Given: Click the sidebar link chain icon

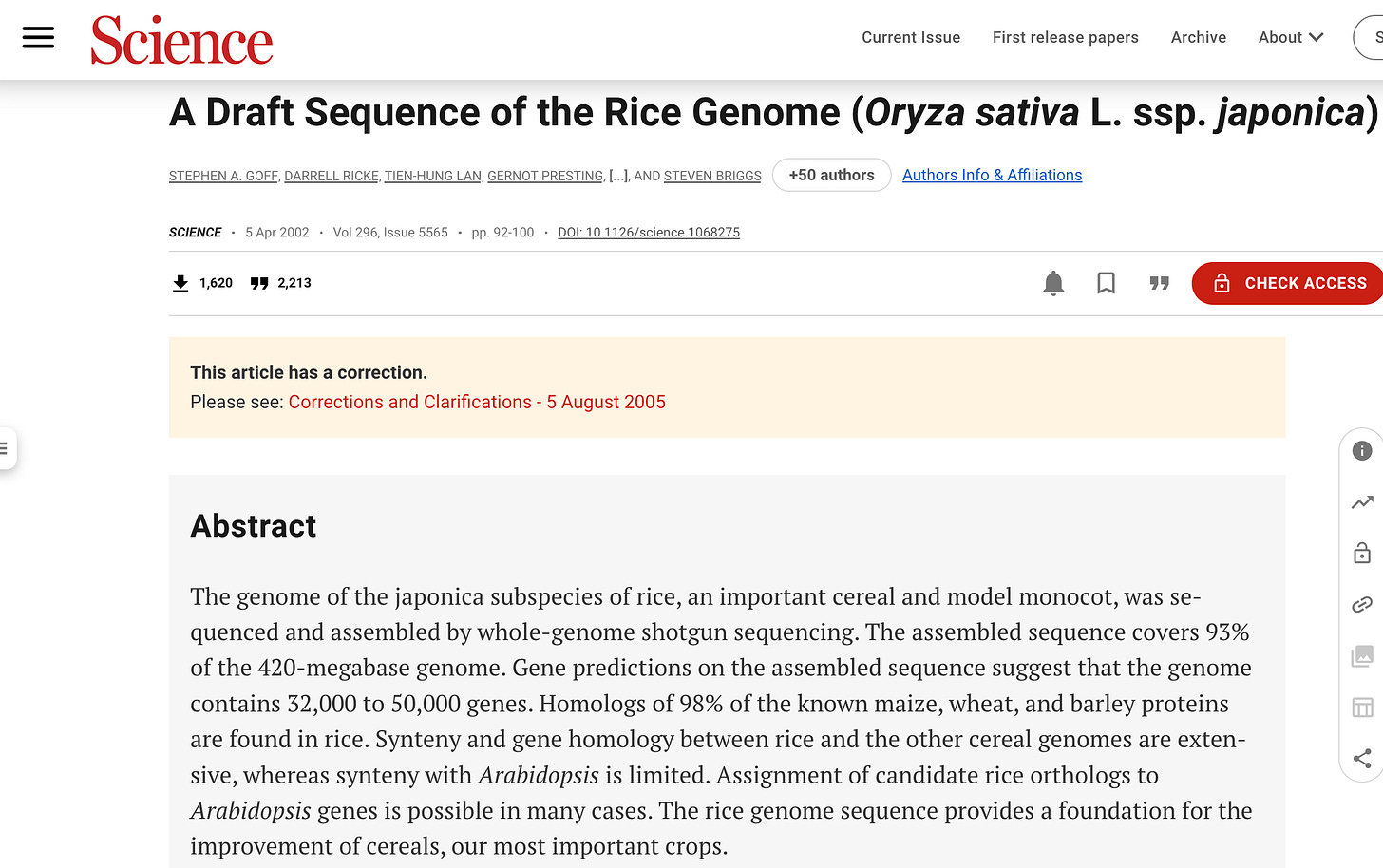Looking at the screenshot, I should pyautogui.click(x=1362, y=604).
